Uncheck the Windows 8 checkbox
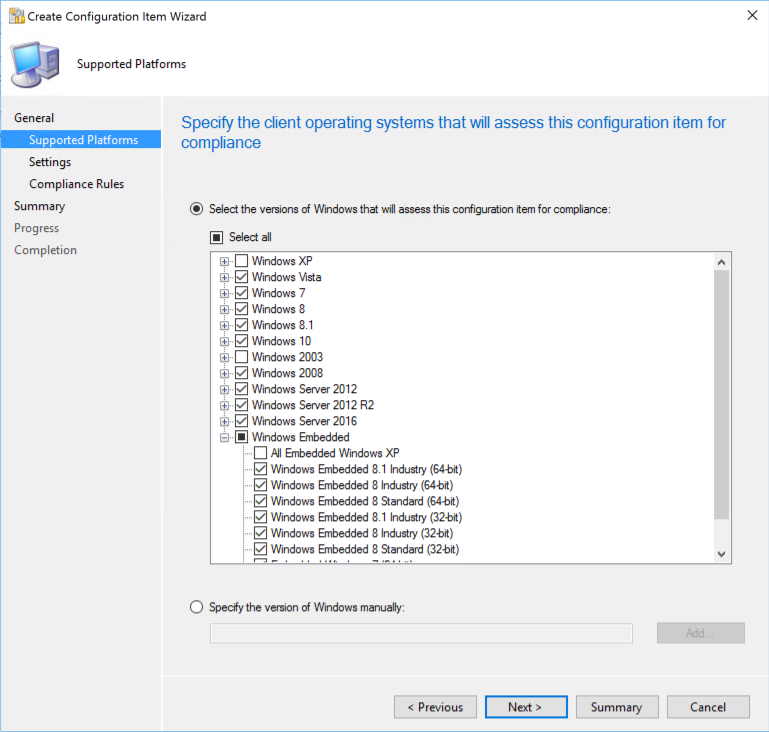The height and width of the screenshot is (732, 769). (241, 309)
